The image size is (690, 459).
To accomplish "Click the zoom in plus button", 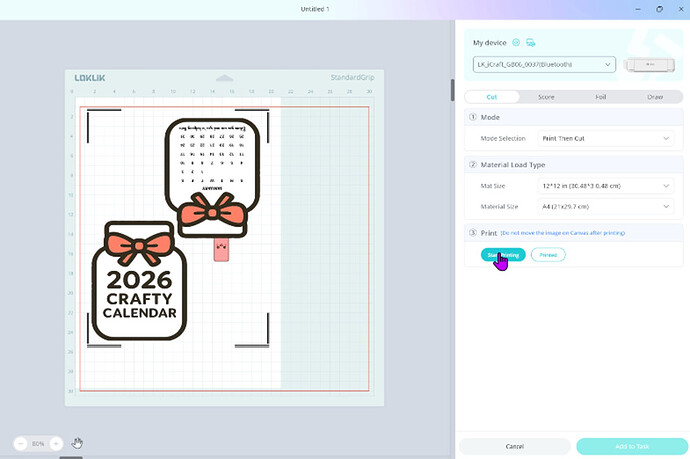I will [x=56, y=443].
